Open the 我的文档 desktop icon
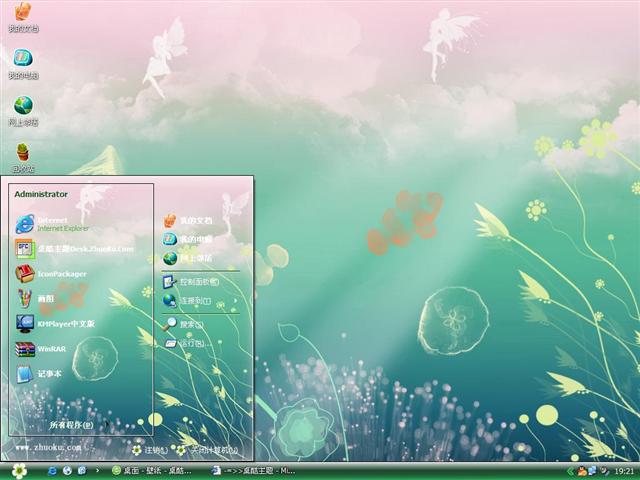The image size is (640, 480). [x=23, y=17]
